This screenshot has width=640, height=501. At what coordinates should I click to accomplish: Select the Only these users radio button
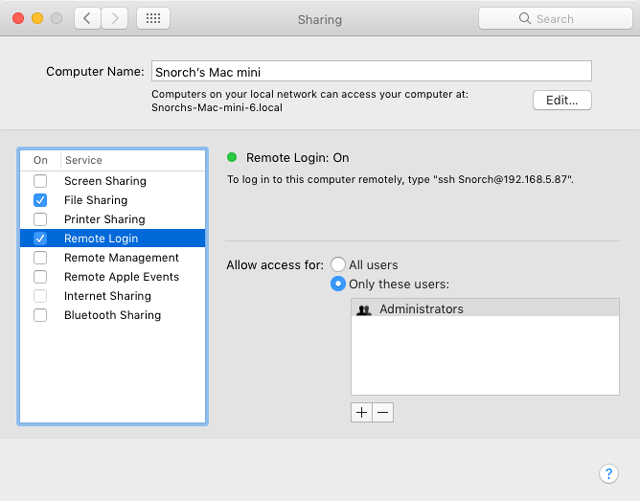(338, 284)
